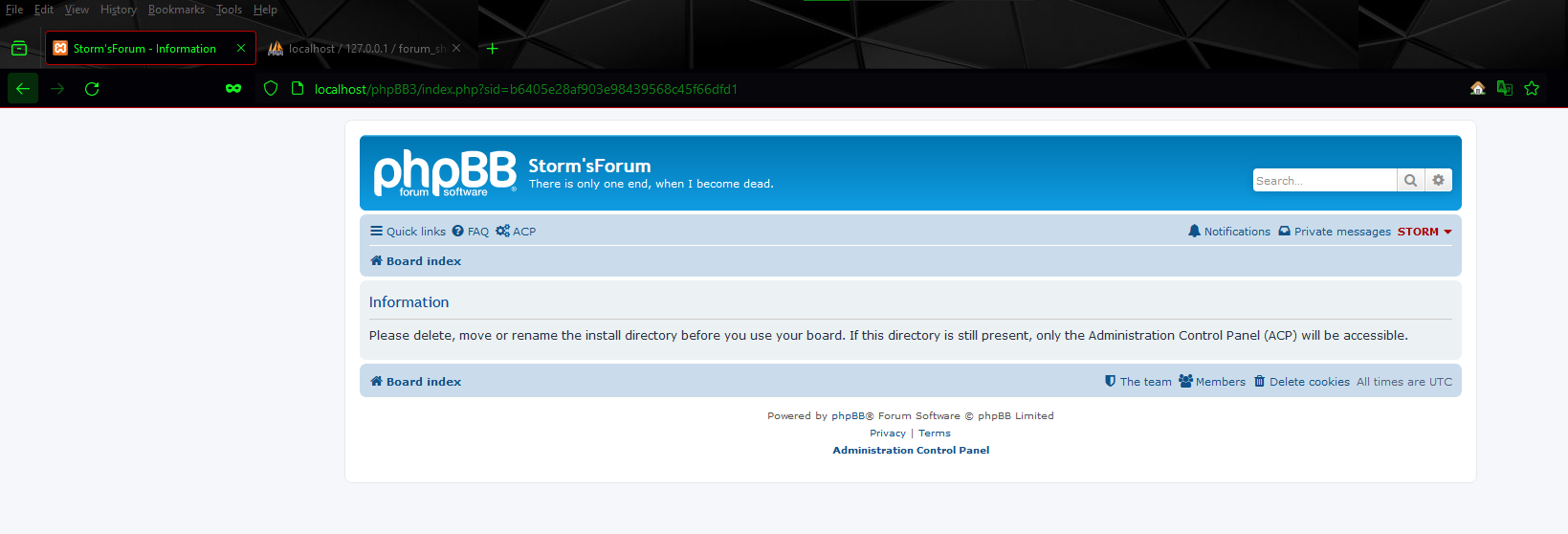Open the FAQ page
Image resolution: width=1568 pixels, height=534 pixels.
tap(471, 232)
